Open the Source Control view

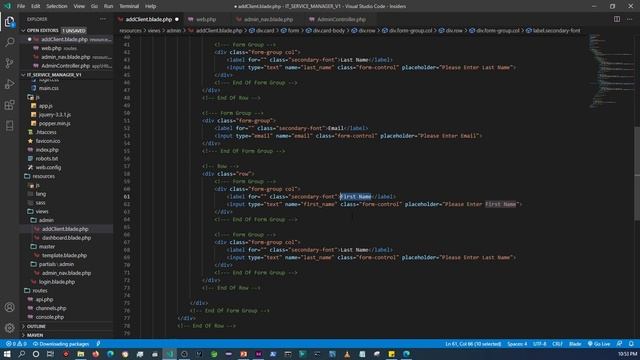coord(9,63)
